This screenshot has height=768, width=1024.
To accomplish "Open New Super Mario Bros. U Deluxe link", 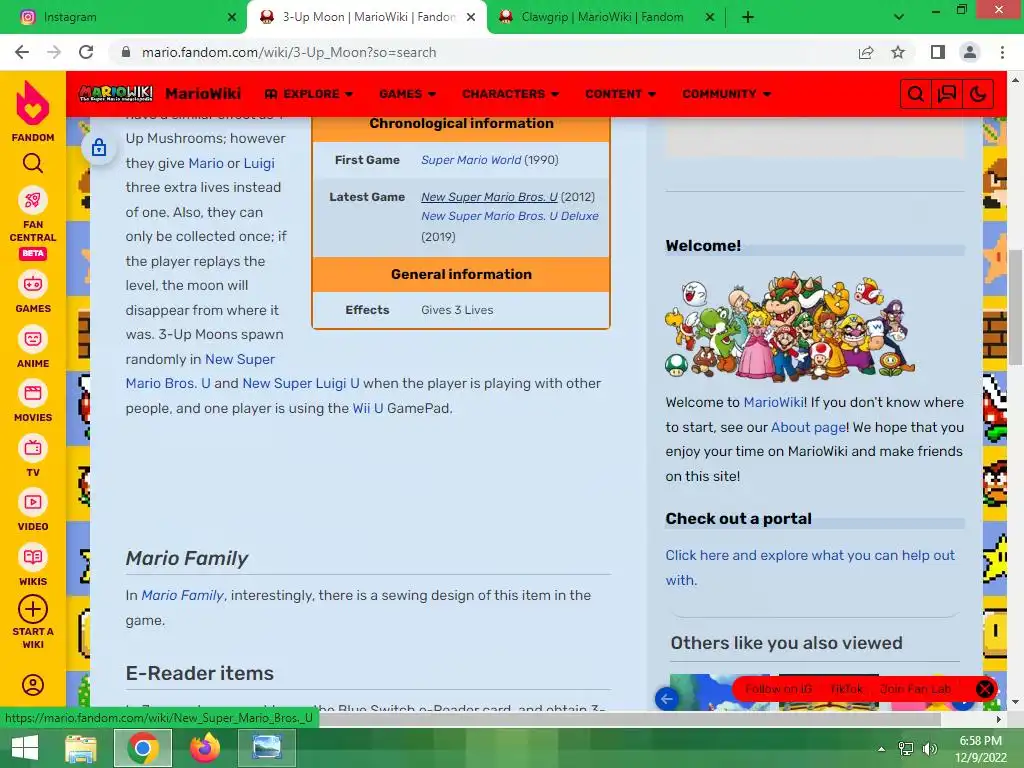I will tap(509, 216).
